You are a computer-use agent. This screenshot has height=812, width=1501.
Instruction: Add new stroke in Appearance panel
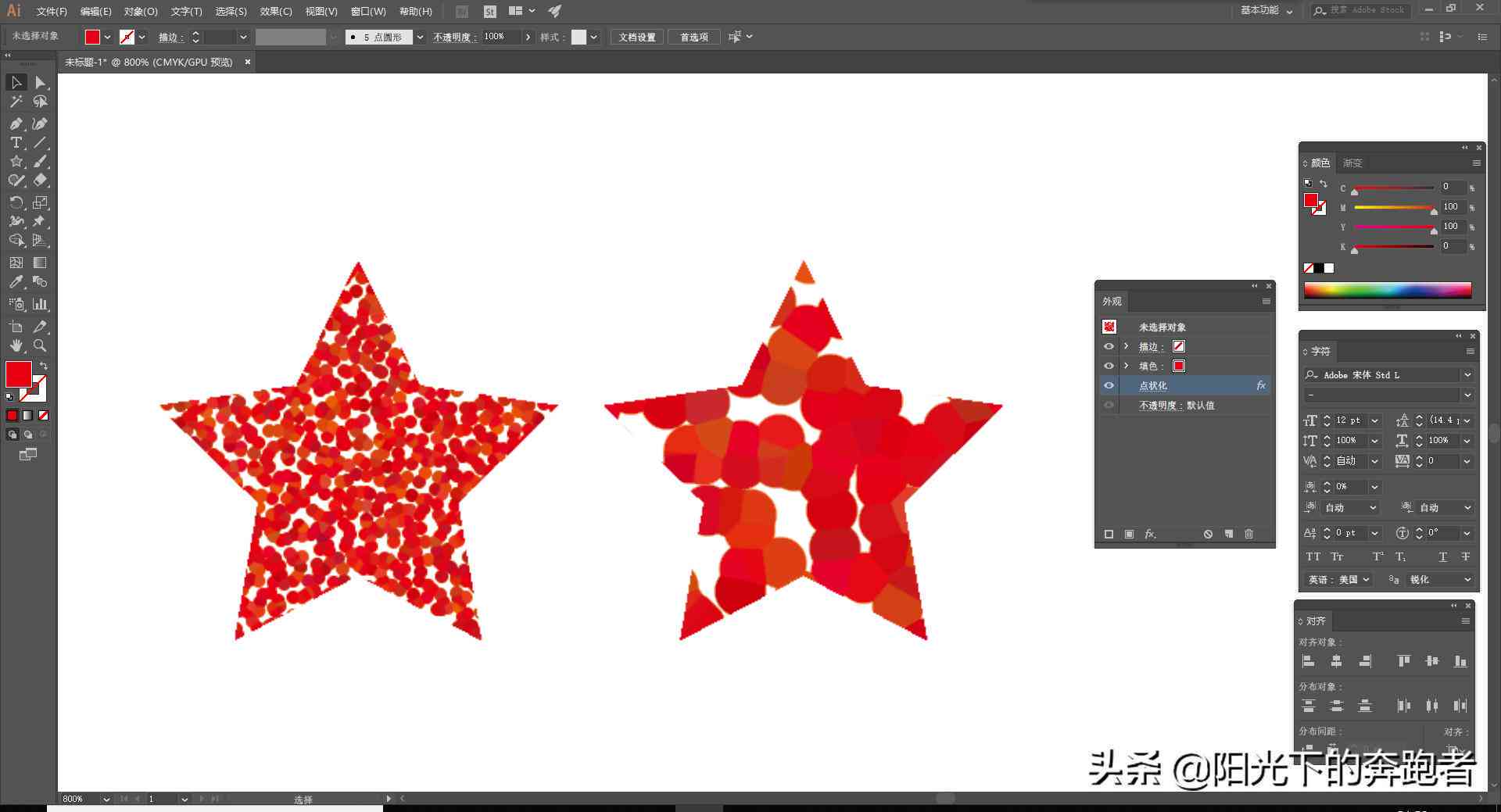click(1109, 534)
